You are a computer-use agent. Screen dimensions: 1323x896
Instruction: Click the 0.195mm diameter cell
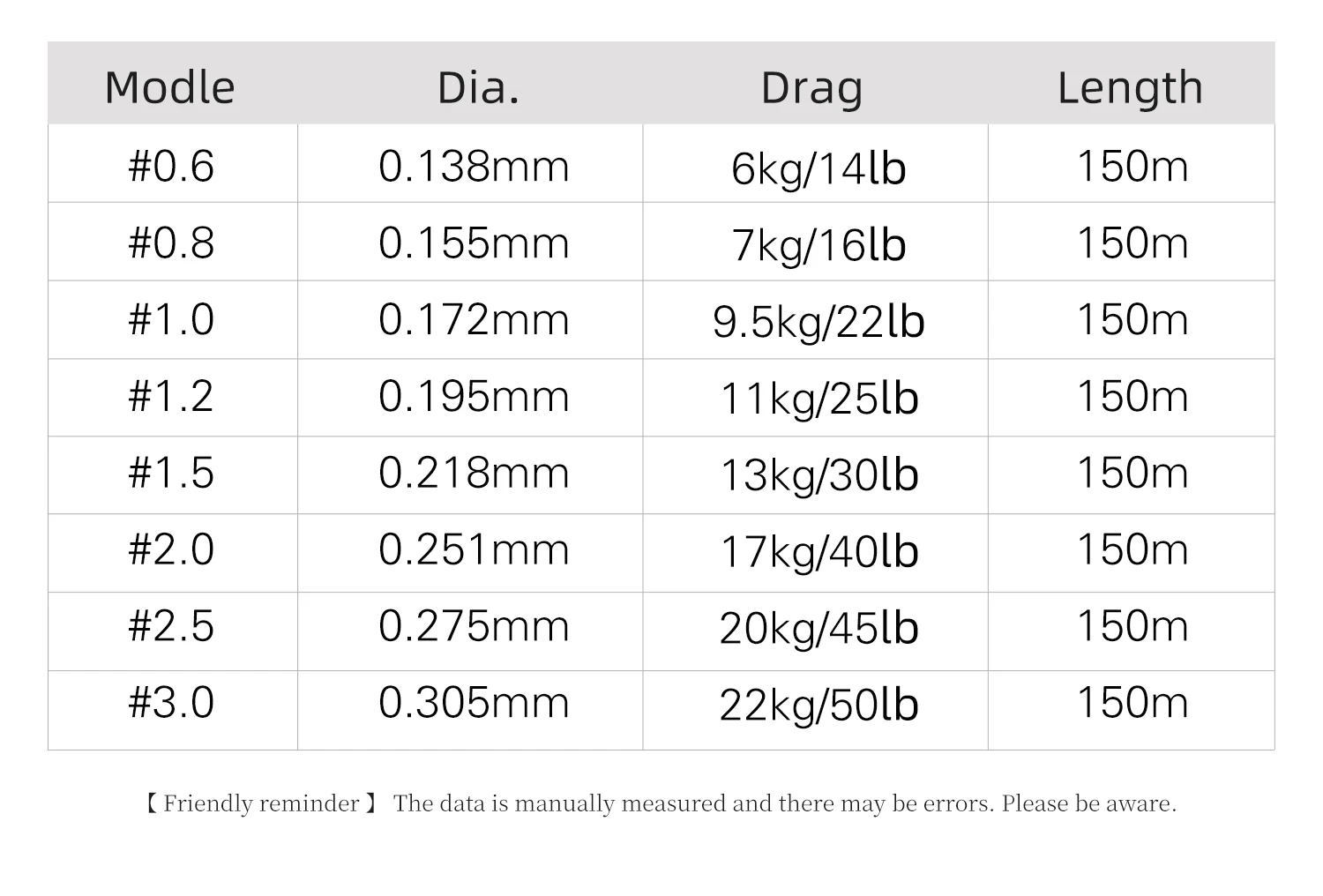tap(474, 396)
